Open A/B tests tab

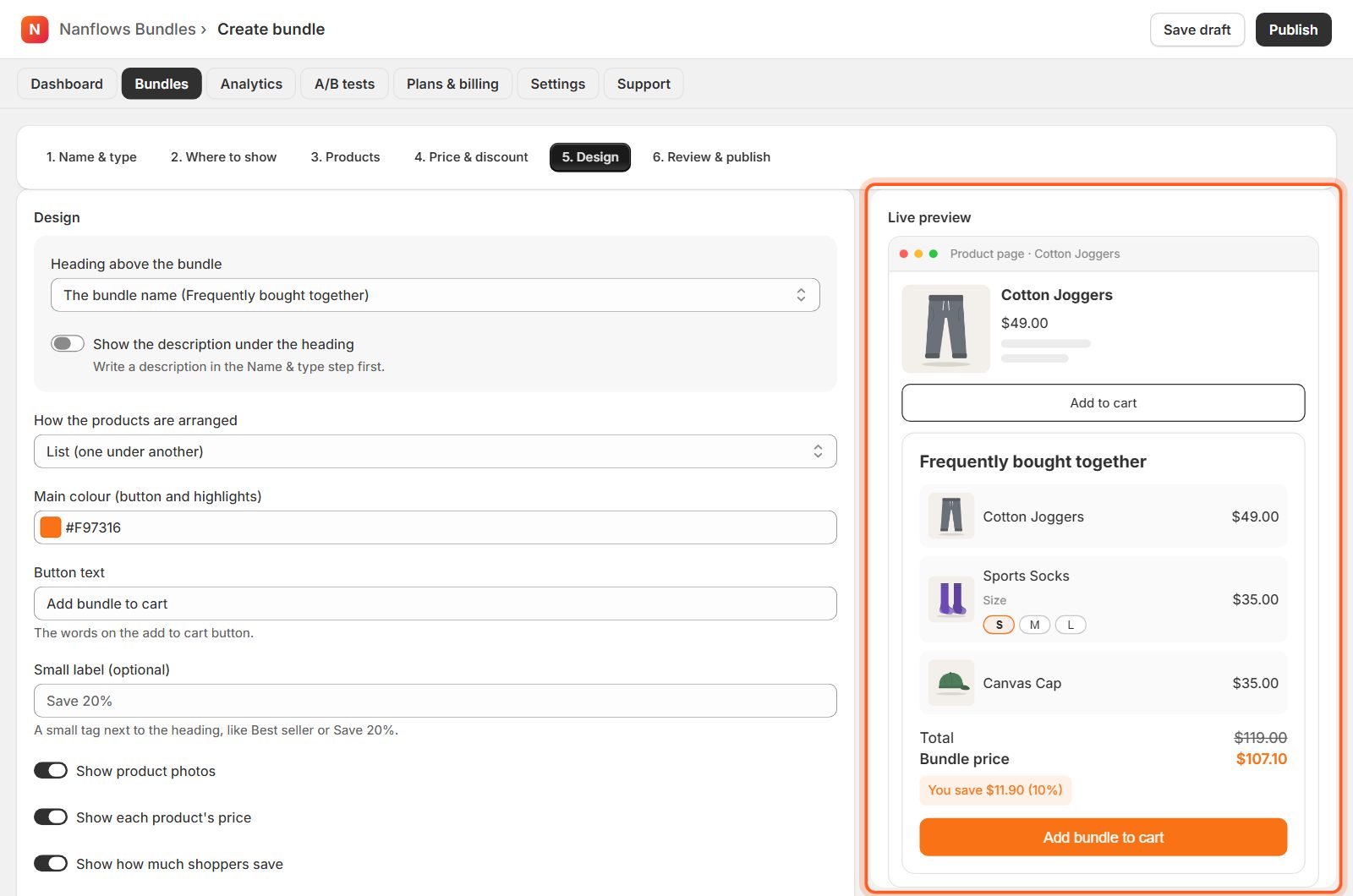[344, 84]
